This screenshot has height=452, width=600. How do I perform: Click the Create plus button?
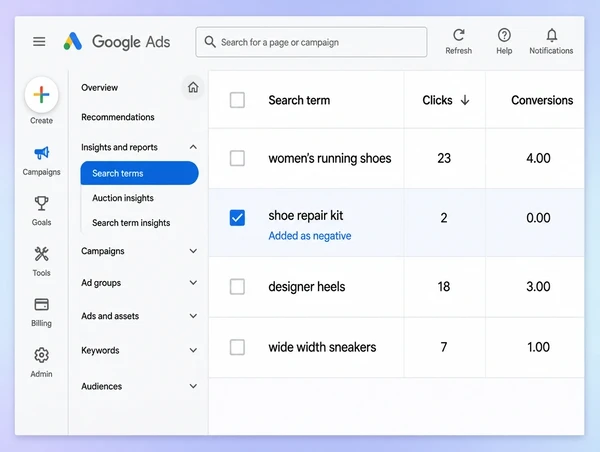point(41,95)
